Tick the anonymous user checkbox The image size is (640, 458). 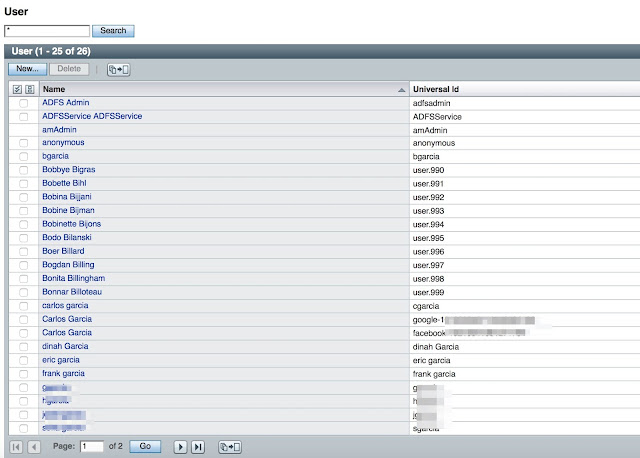[x=24, y=143]
